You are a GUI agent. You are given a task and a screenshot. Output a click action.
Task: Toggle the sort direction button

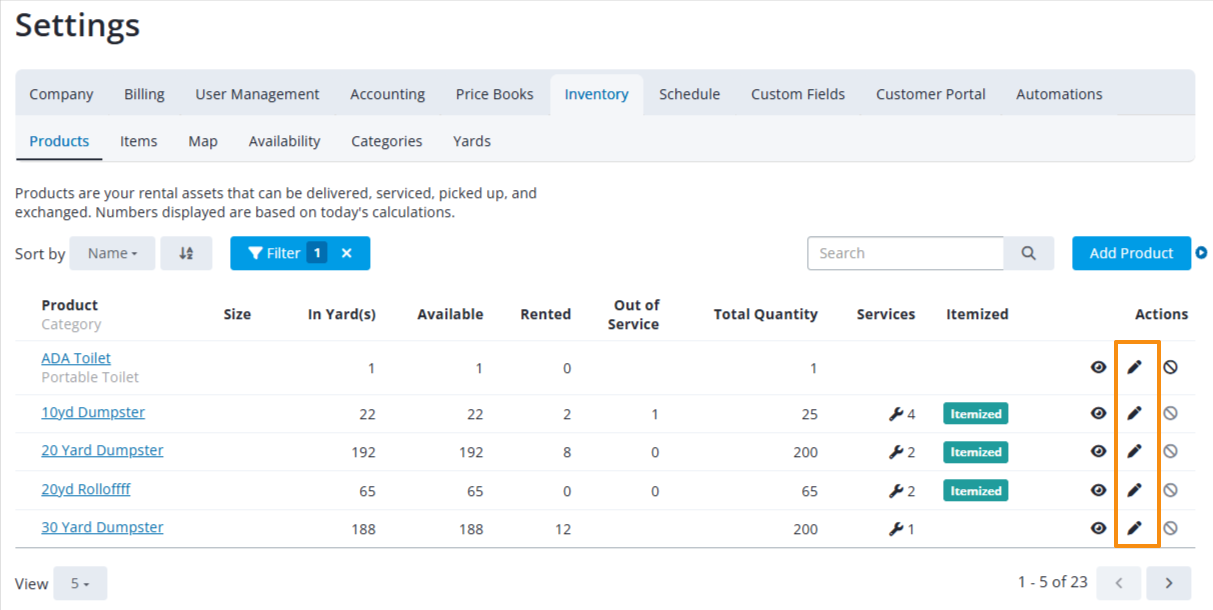click(186, 253)
